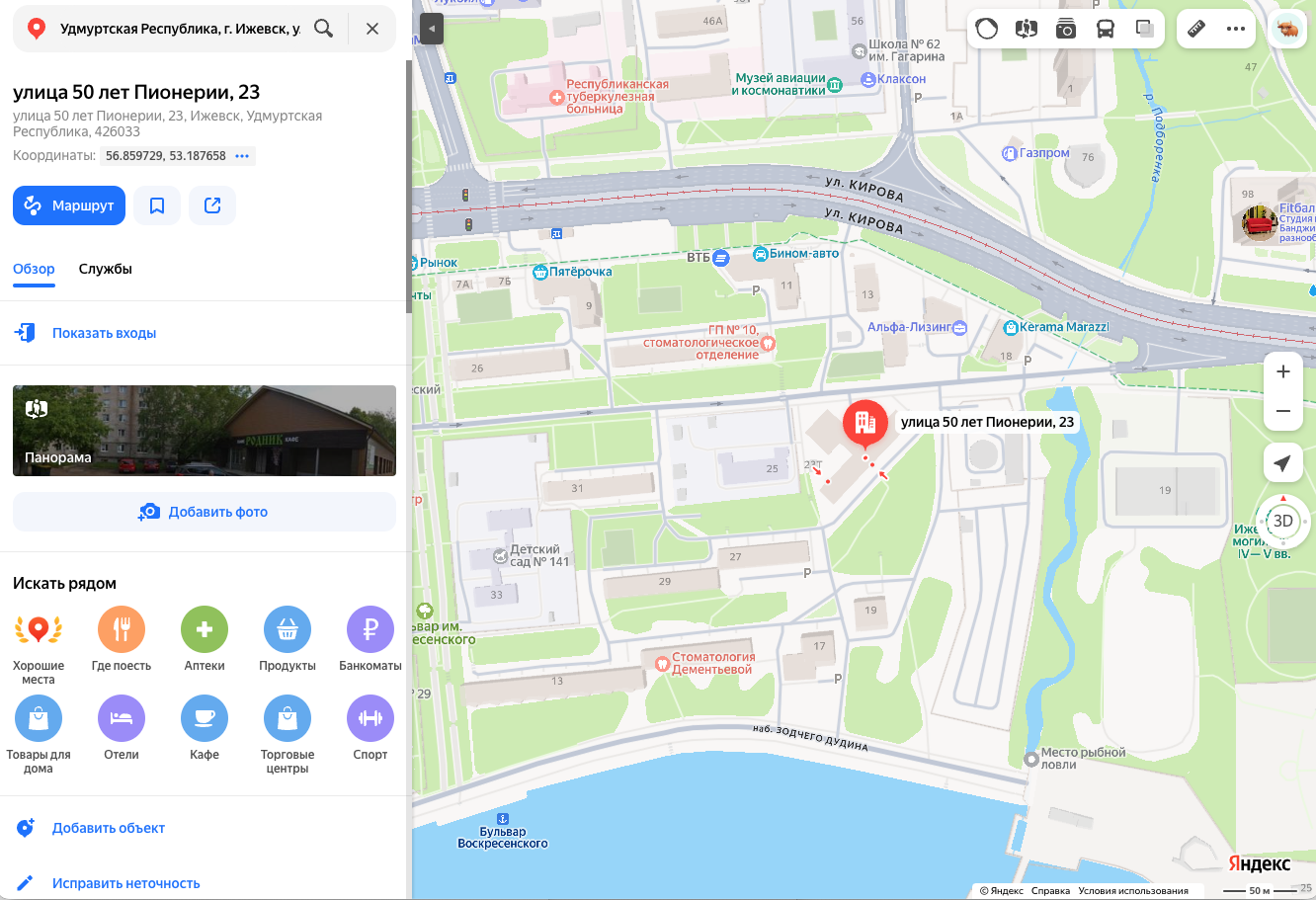Select the Обзор tab

tap(34, 269)
